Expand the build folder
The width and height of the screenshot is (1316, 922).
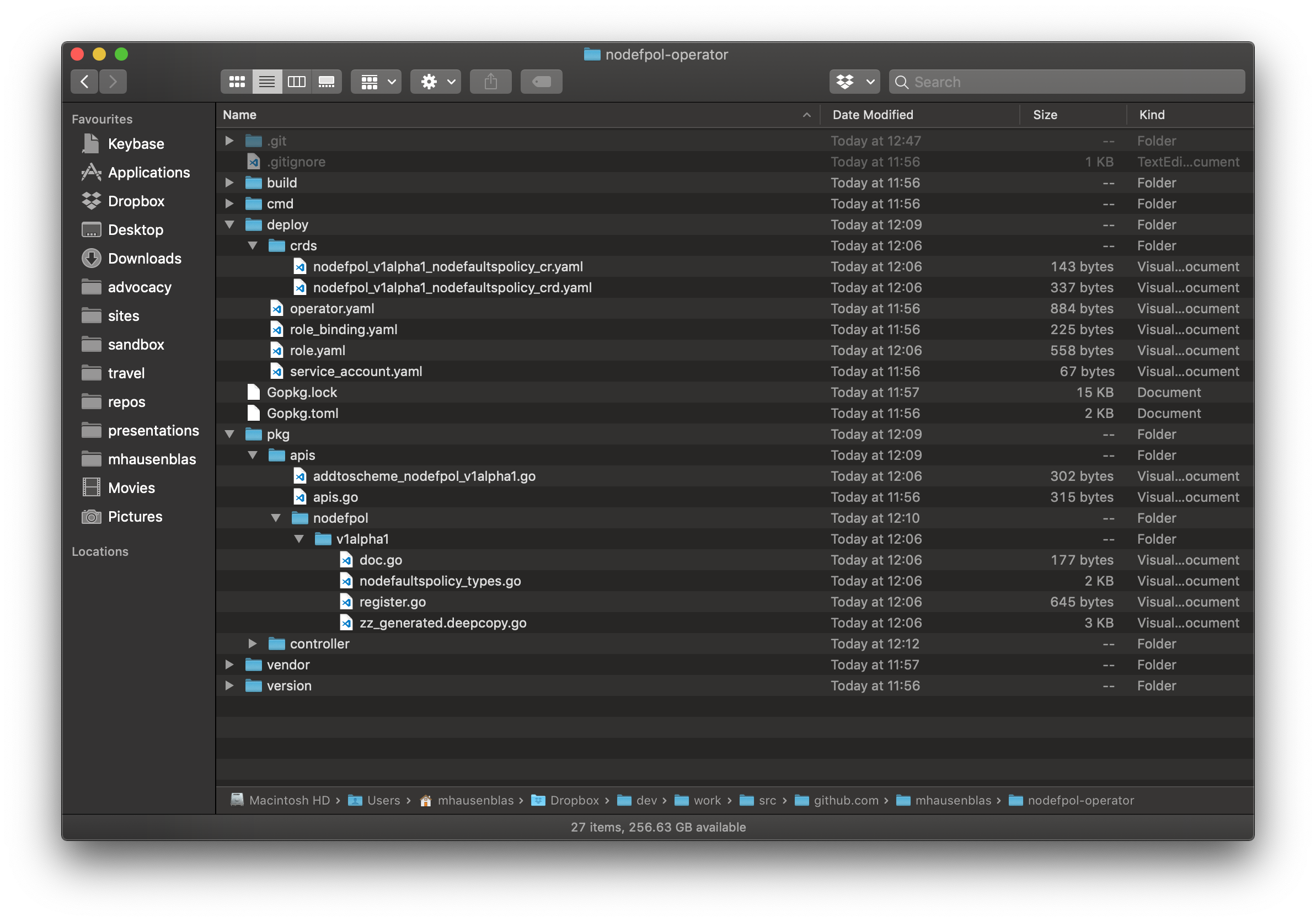229,183
